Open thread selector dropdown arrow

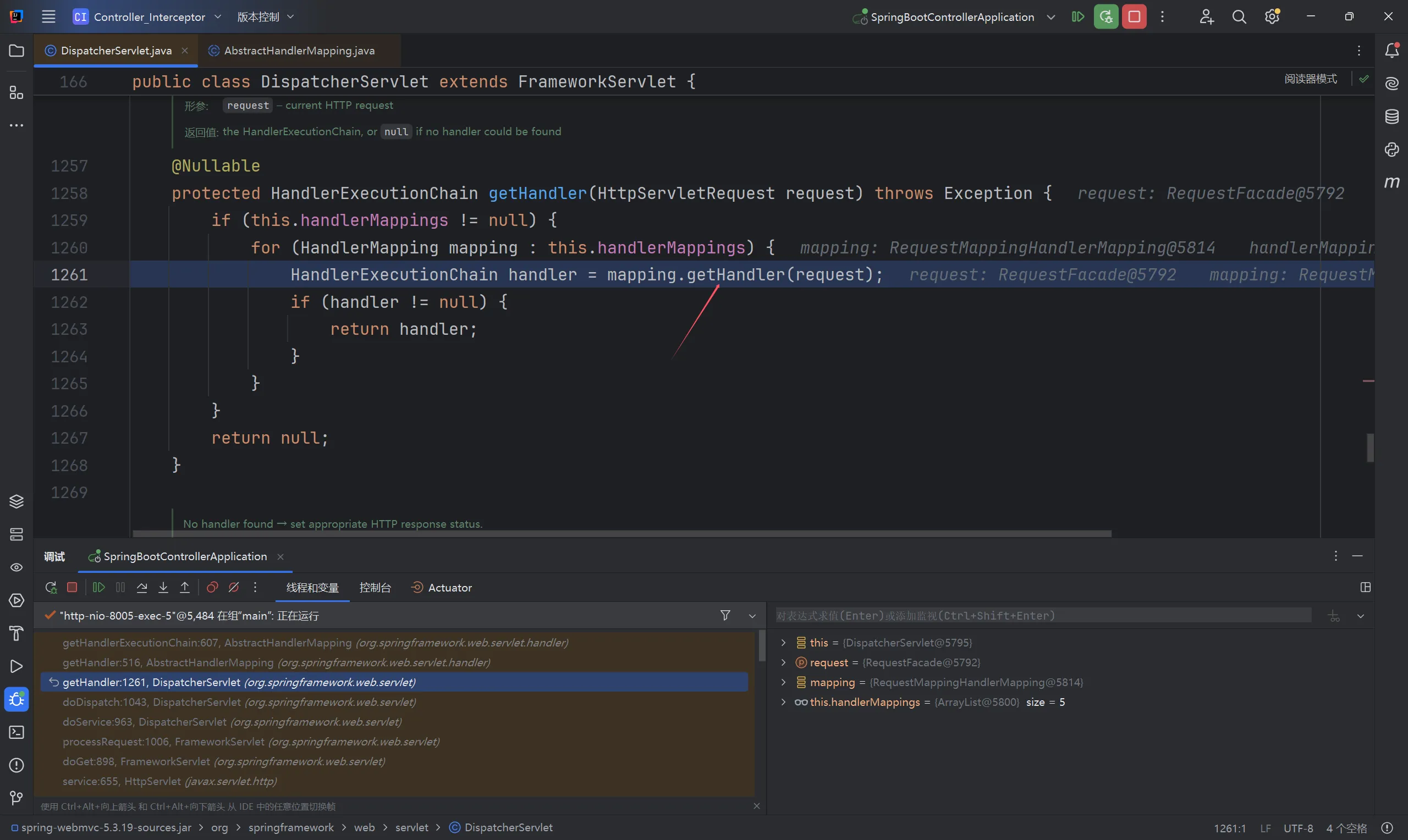(752, 616)
